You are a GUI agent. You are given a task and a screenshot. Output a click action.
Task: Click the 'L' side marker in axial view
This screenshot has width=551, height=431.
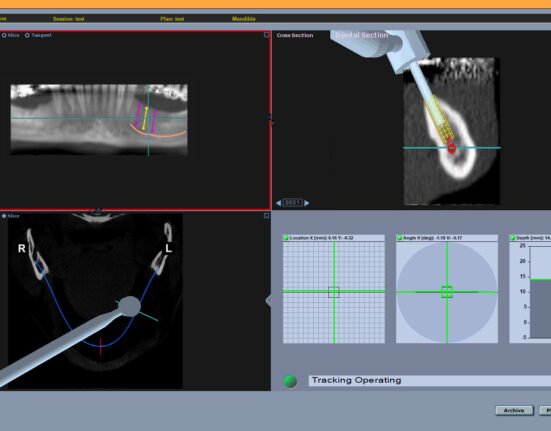click(x=168, y=248)
